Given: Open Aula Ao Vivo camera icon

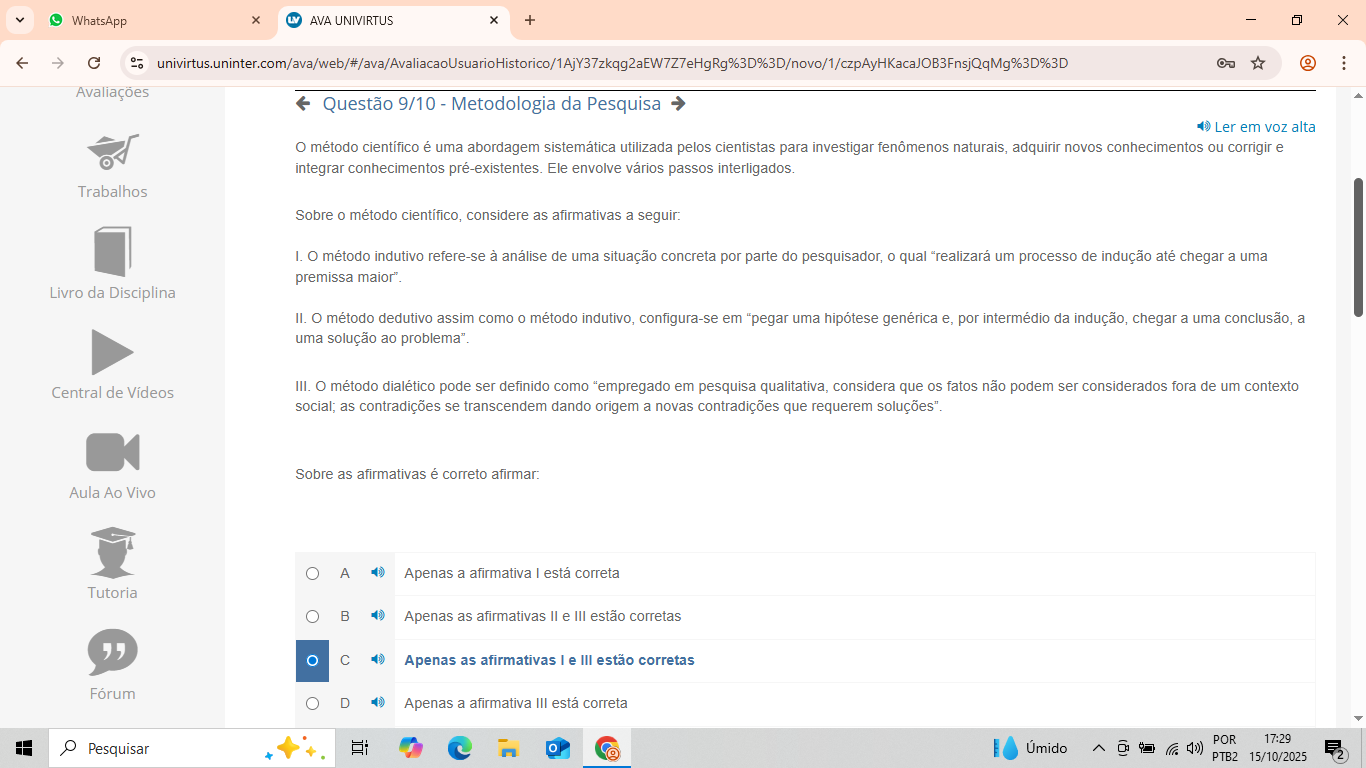Looking at the screenshot, I should coord(113,452).
